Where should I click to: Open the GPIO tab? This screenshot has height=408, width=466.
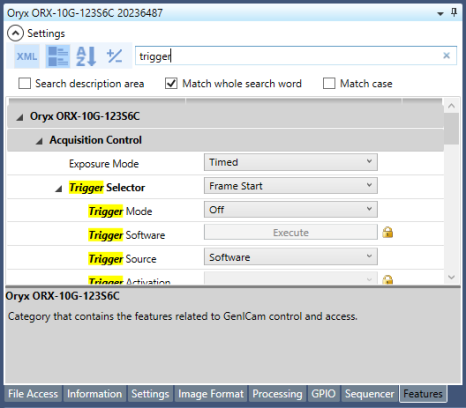(x=323, y=394)
